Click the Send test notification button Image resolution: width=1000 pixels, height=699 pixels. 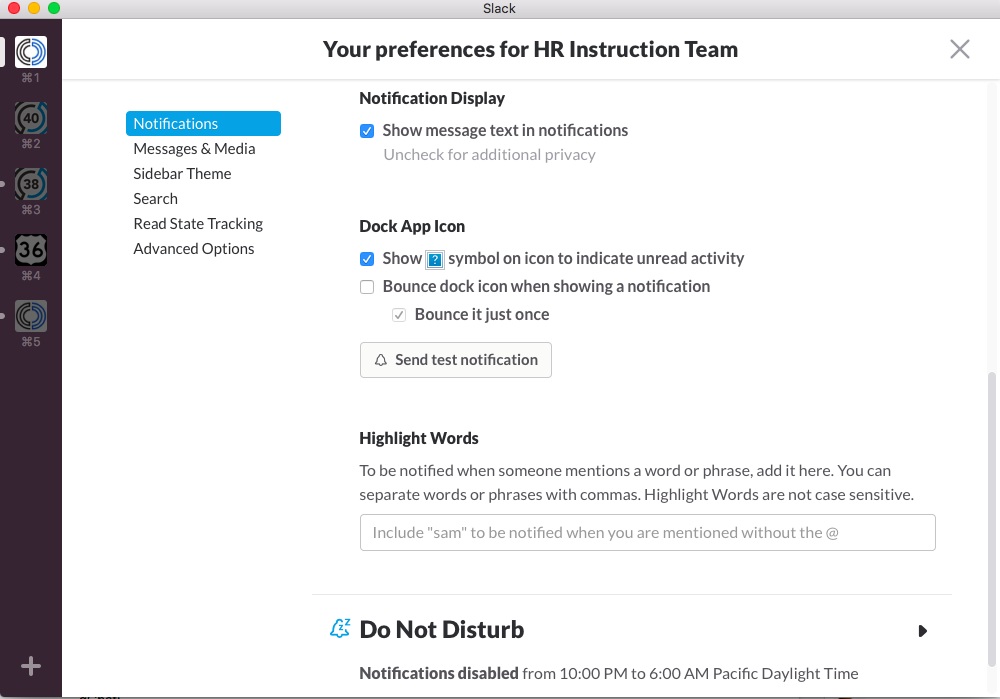(455, 360)
